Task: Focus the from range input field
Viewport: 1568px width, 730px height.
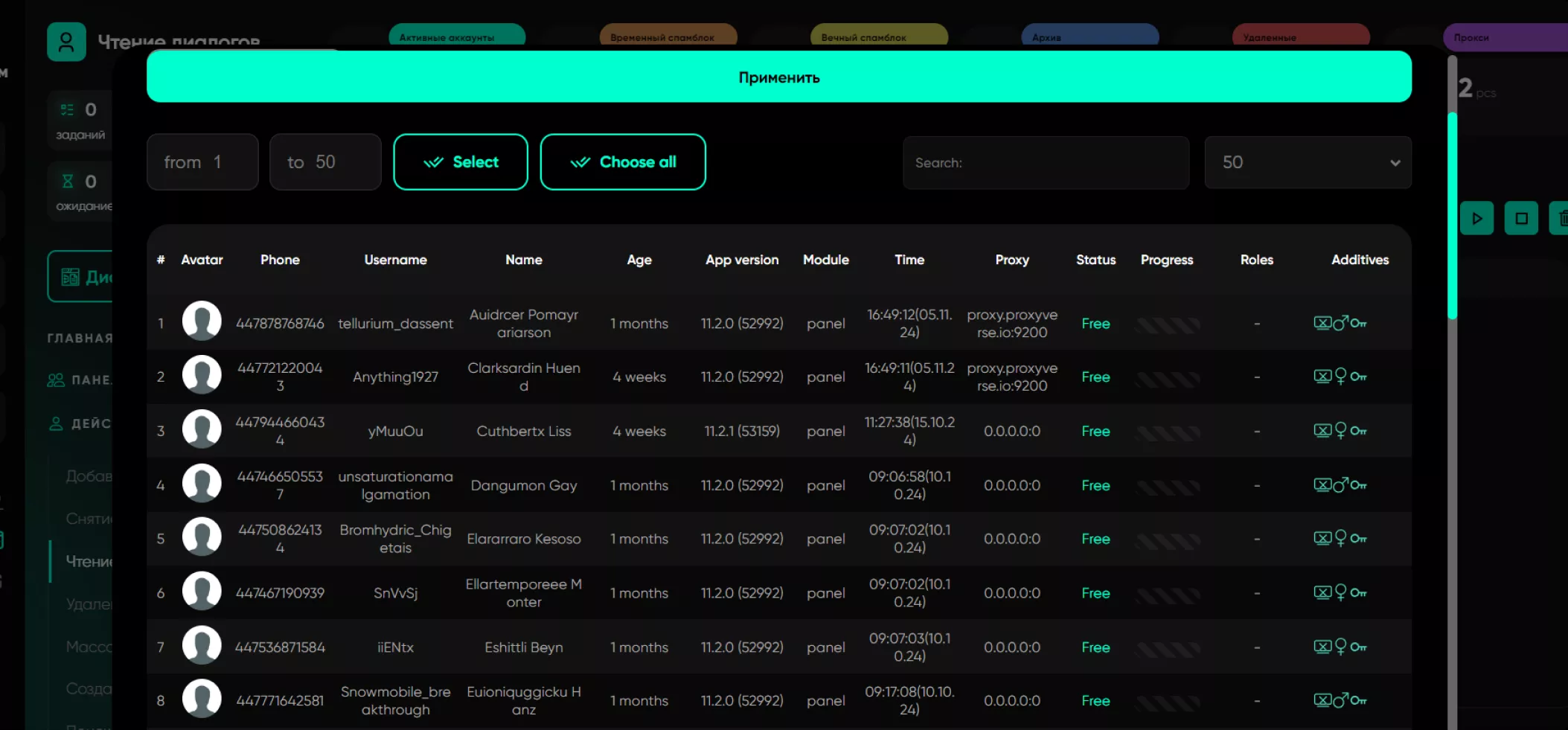Action: pos(202,162)
